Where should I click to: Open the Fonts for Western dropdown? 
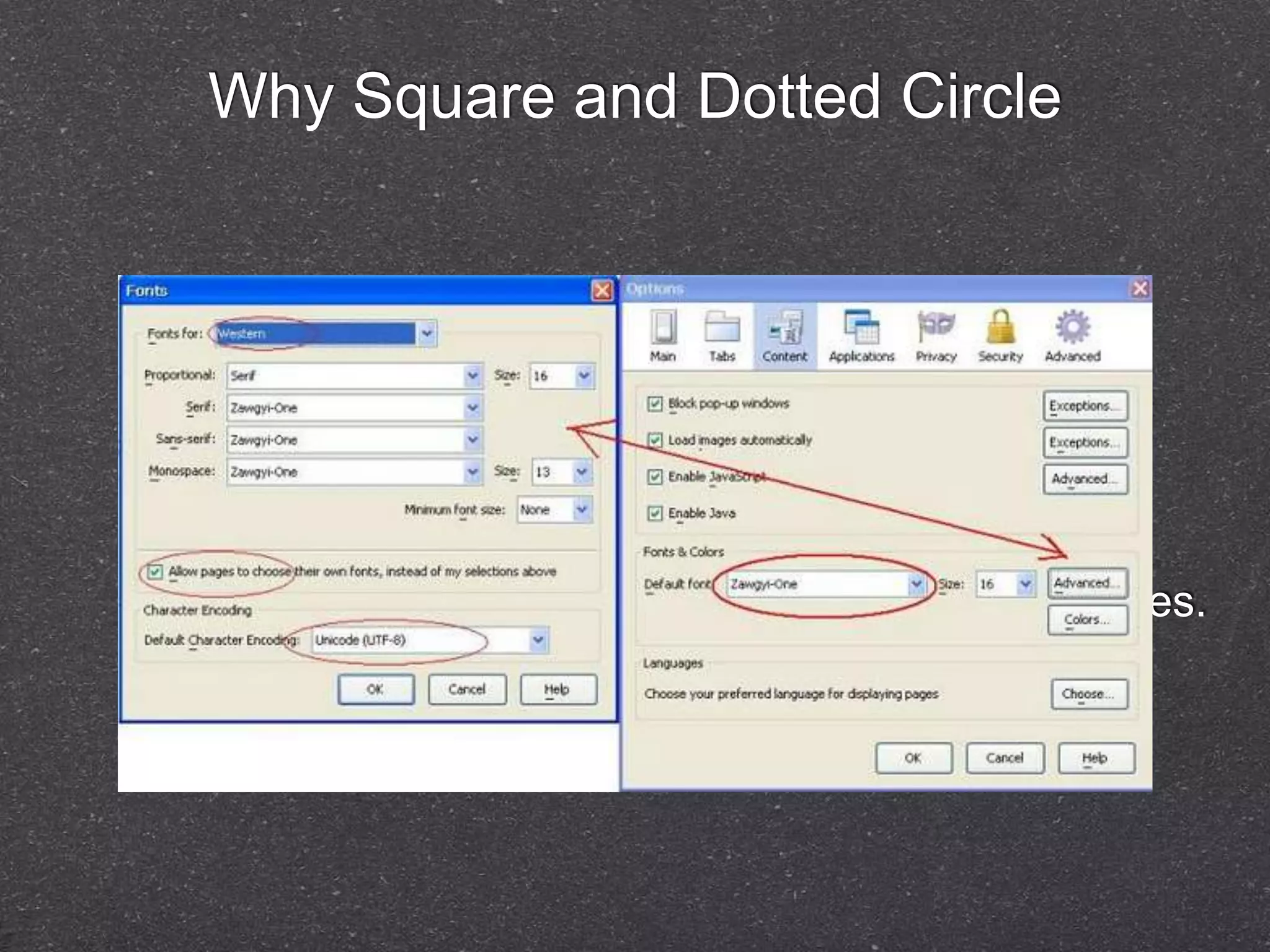click(326, 333)
